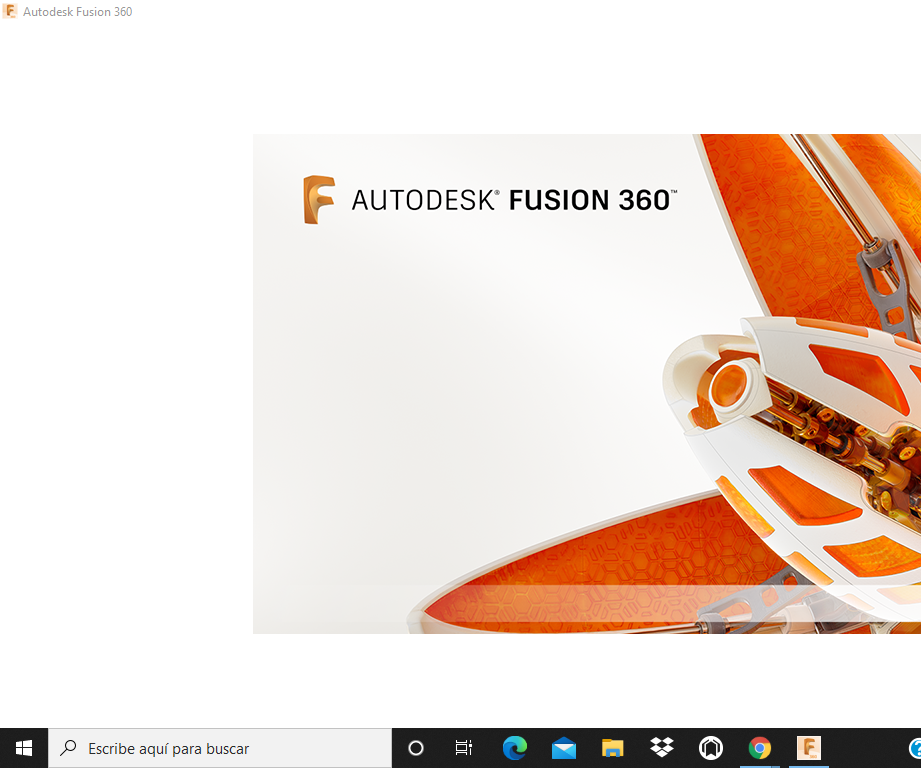Open Dropbox from the taskbar

(661, 748)
